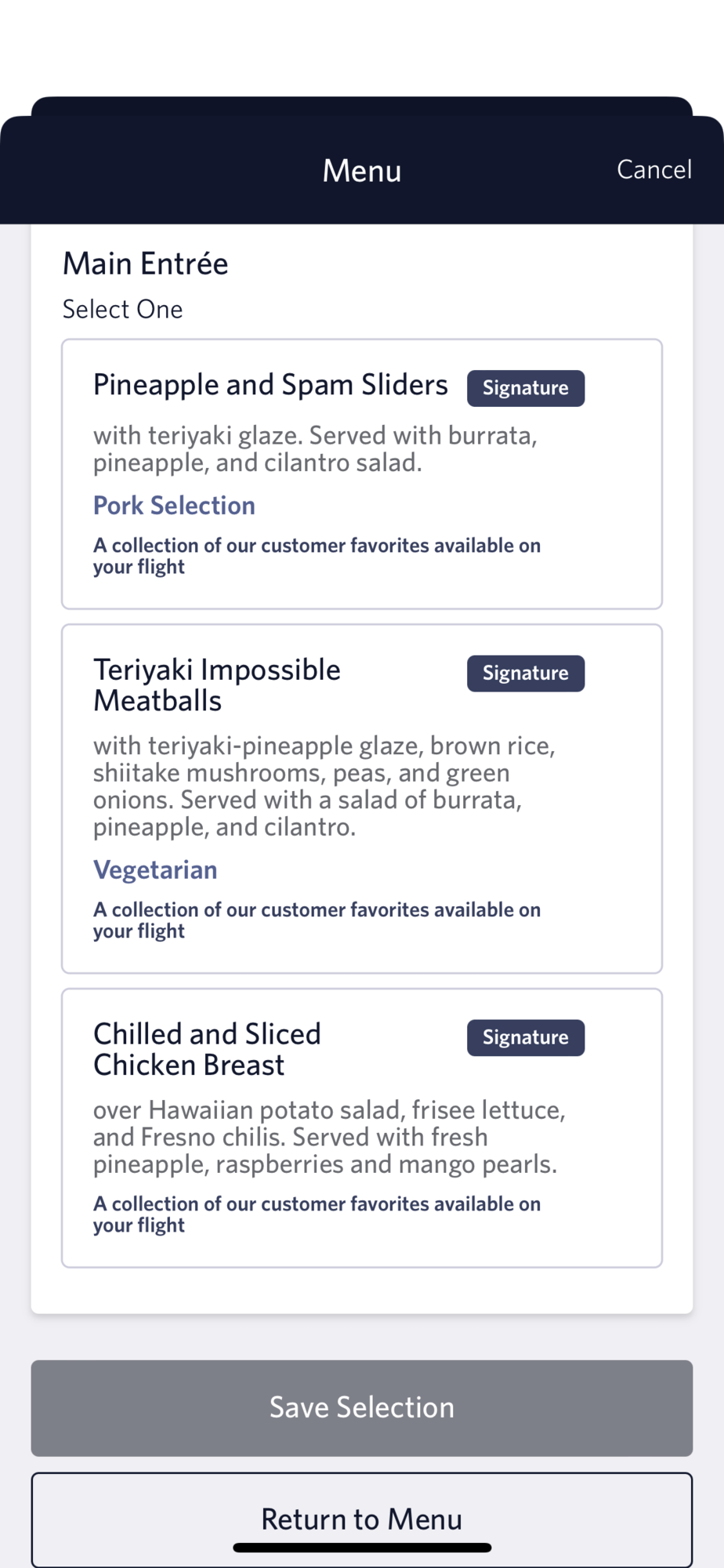Tap the Menu title in header
724x1568 pixels.
pos(361,171)
